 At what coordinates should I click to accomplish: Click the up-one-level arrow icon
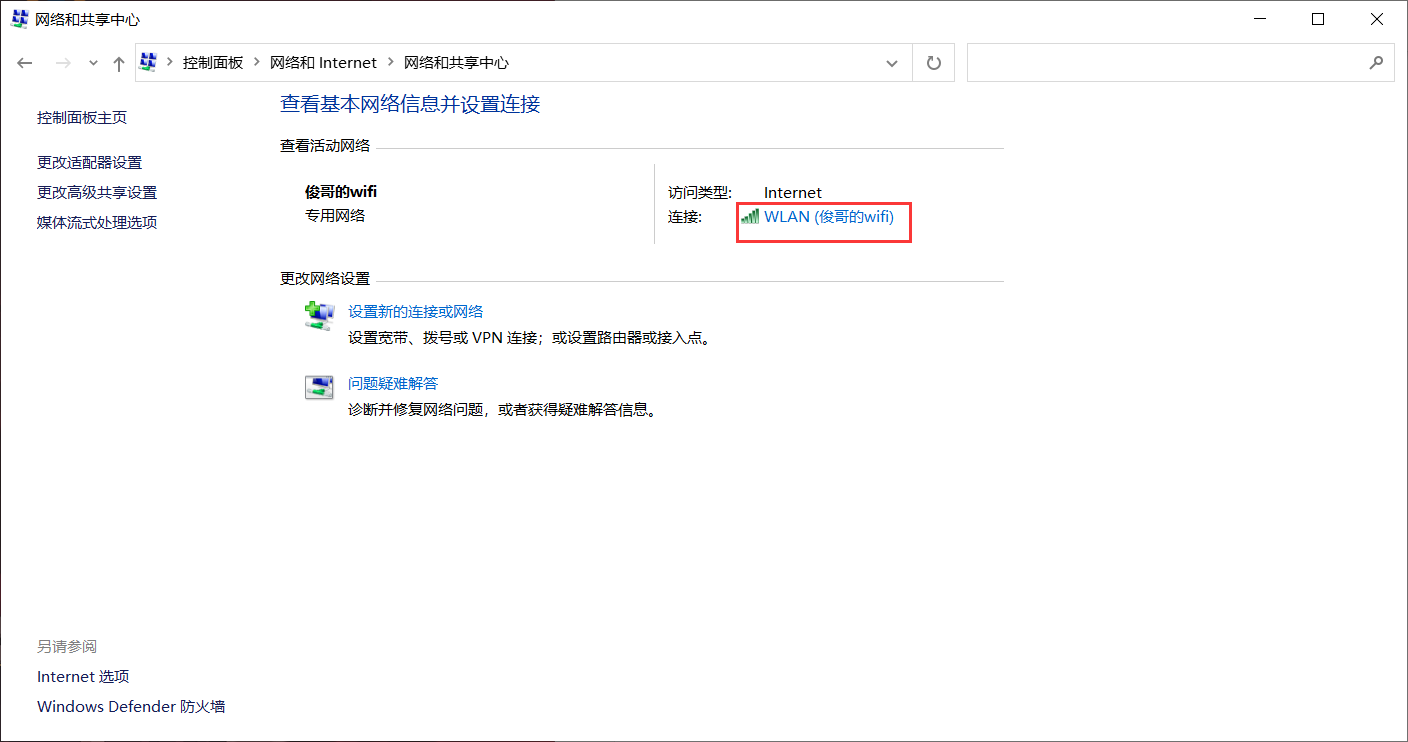point(119,63)
